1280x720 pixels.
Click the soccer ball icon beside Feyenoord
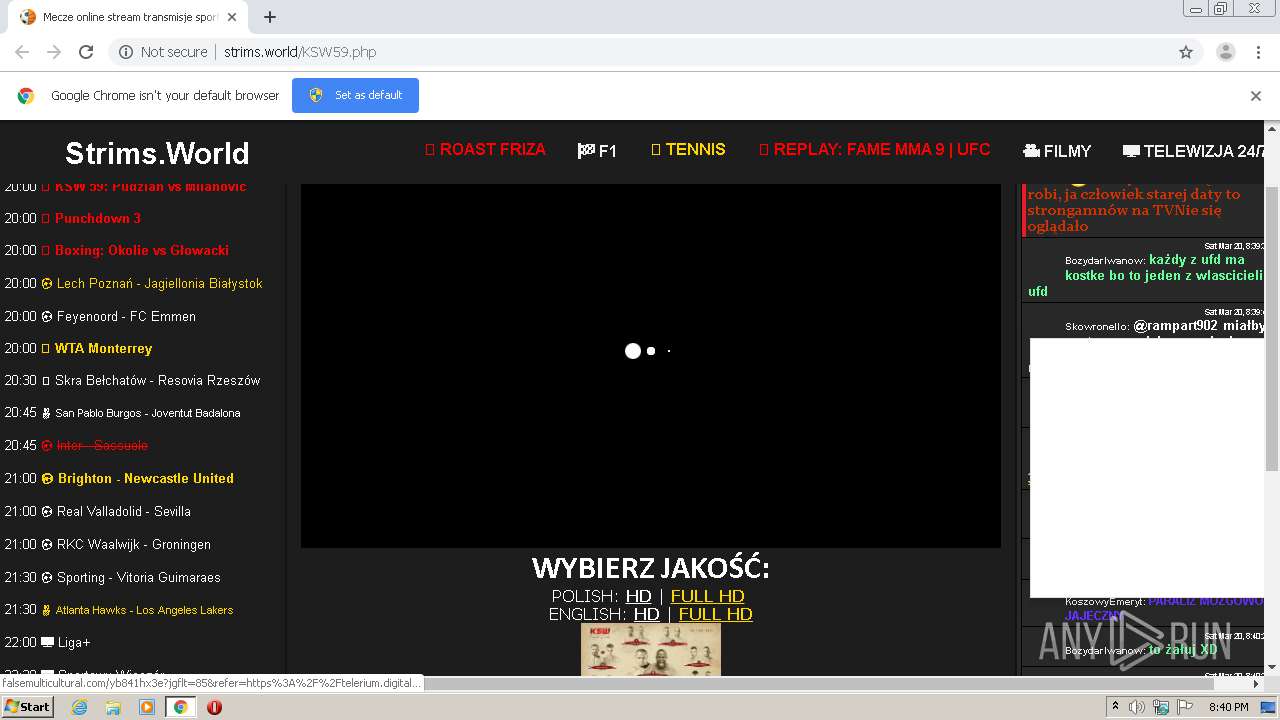tap(46, 316)
